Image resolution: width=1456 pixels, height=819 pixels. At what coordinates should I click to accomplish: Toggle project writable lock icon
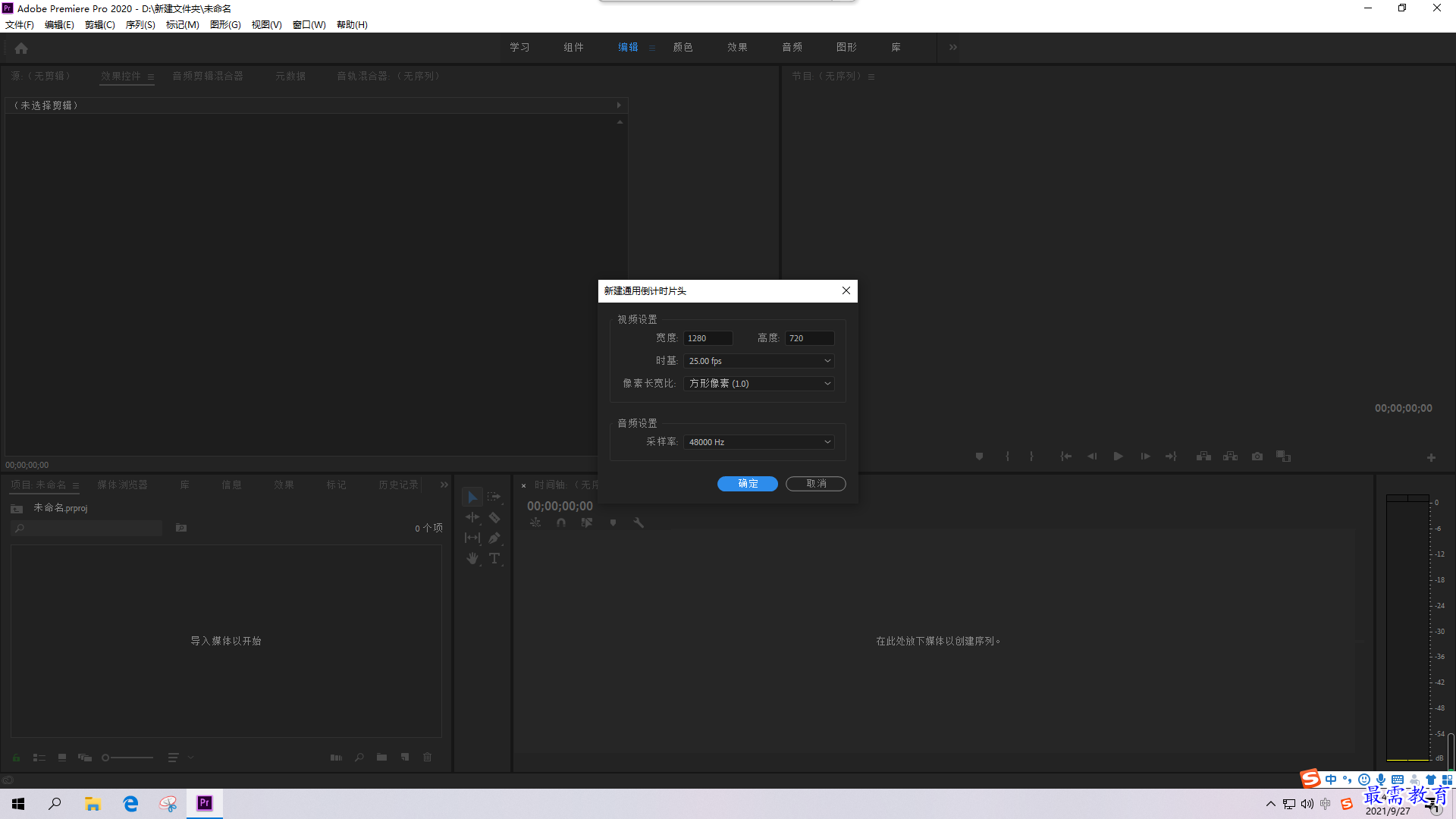click(x=16, y=758)
